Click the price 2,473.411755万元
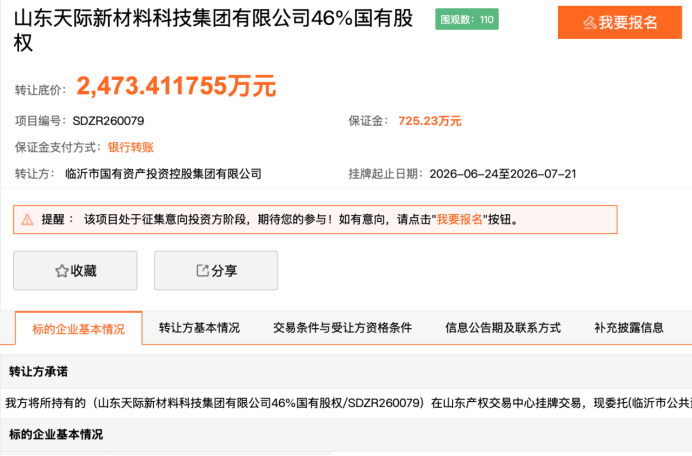 (x=176, y=86)
